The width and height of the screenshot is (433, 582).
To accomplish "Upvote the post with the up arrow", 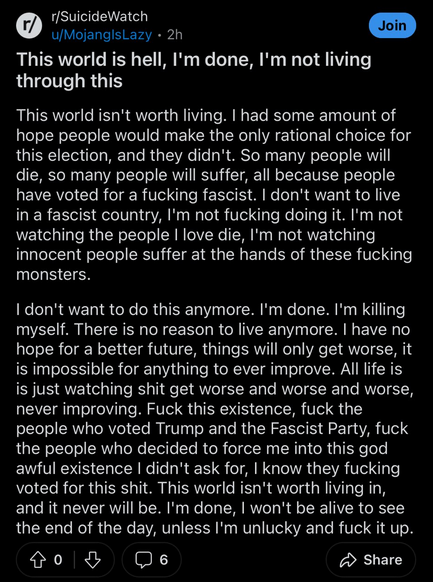I will (38, 560).
